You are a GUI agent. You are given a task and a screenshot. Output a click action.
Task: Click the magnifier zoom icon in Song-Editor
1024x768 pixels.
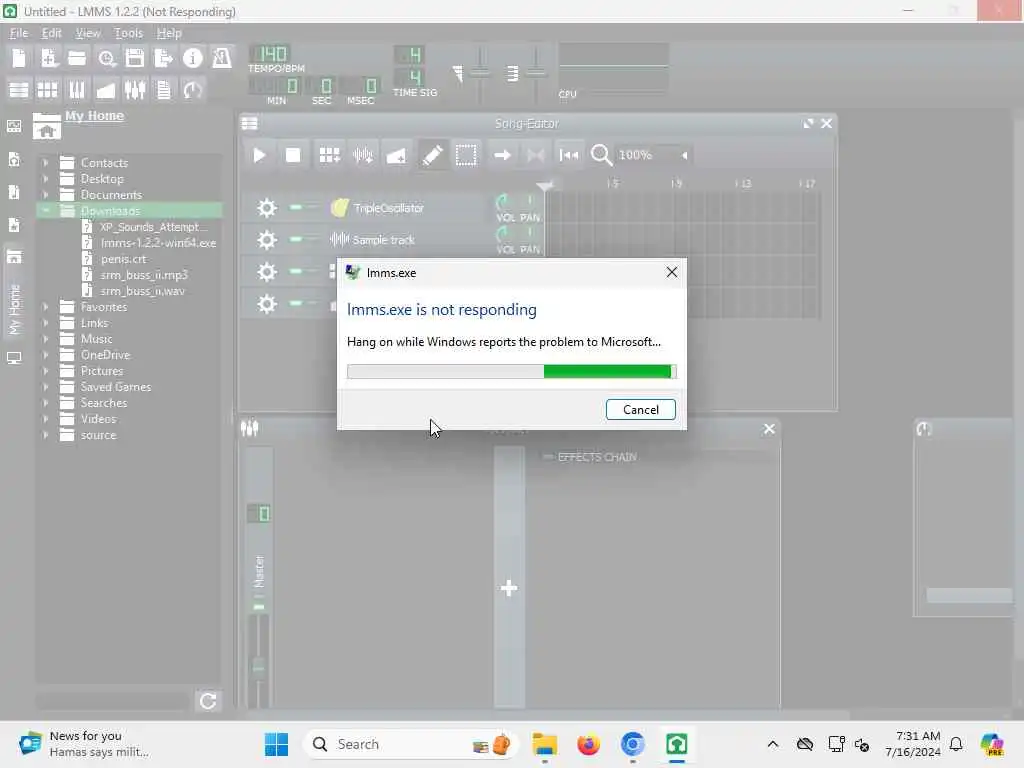[x=601, y=155]
